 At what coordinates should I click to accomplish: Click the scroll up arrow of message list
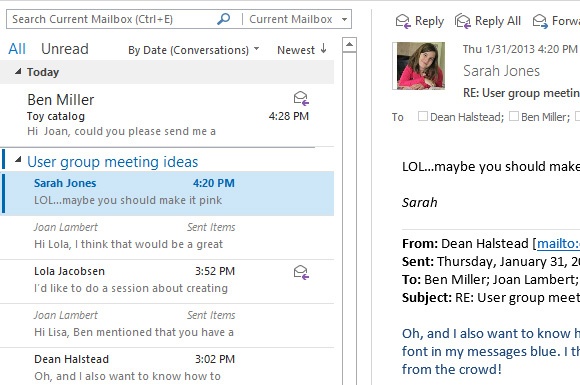(350, 45)
